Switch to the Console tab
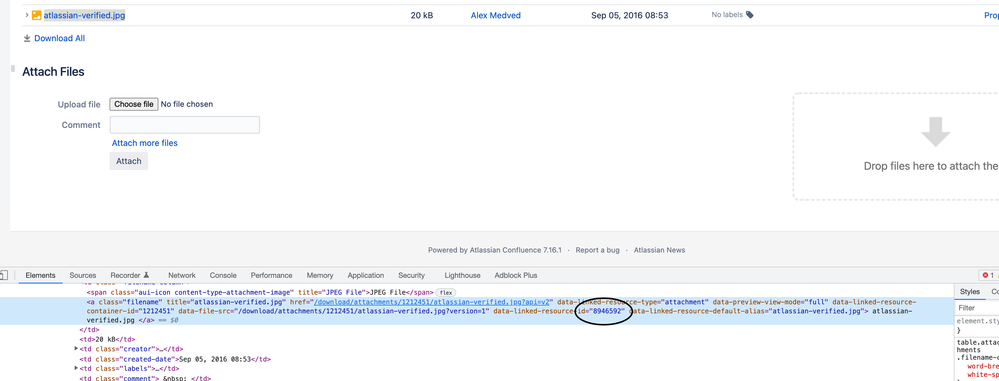Viewport: 999px width, 381px height. tap(223, 275)
